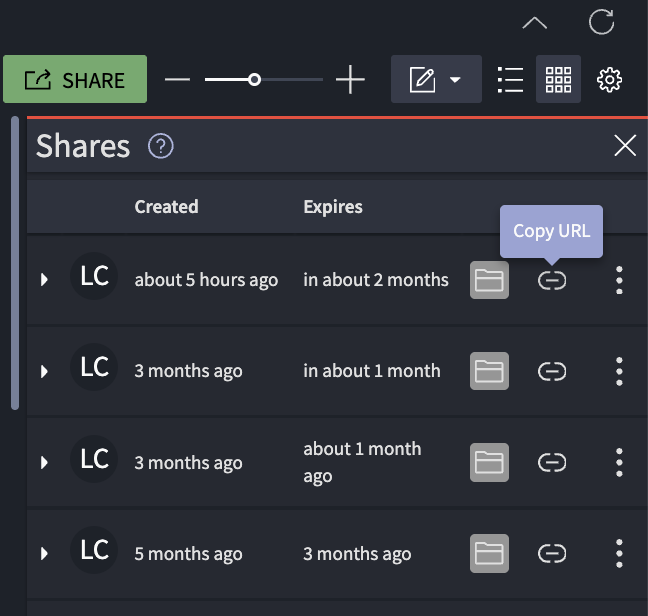The width and height of the screenshot is (648, 616).
Task: Collapse panel with the up chevron icon
Action: pos(535,23)
